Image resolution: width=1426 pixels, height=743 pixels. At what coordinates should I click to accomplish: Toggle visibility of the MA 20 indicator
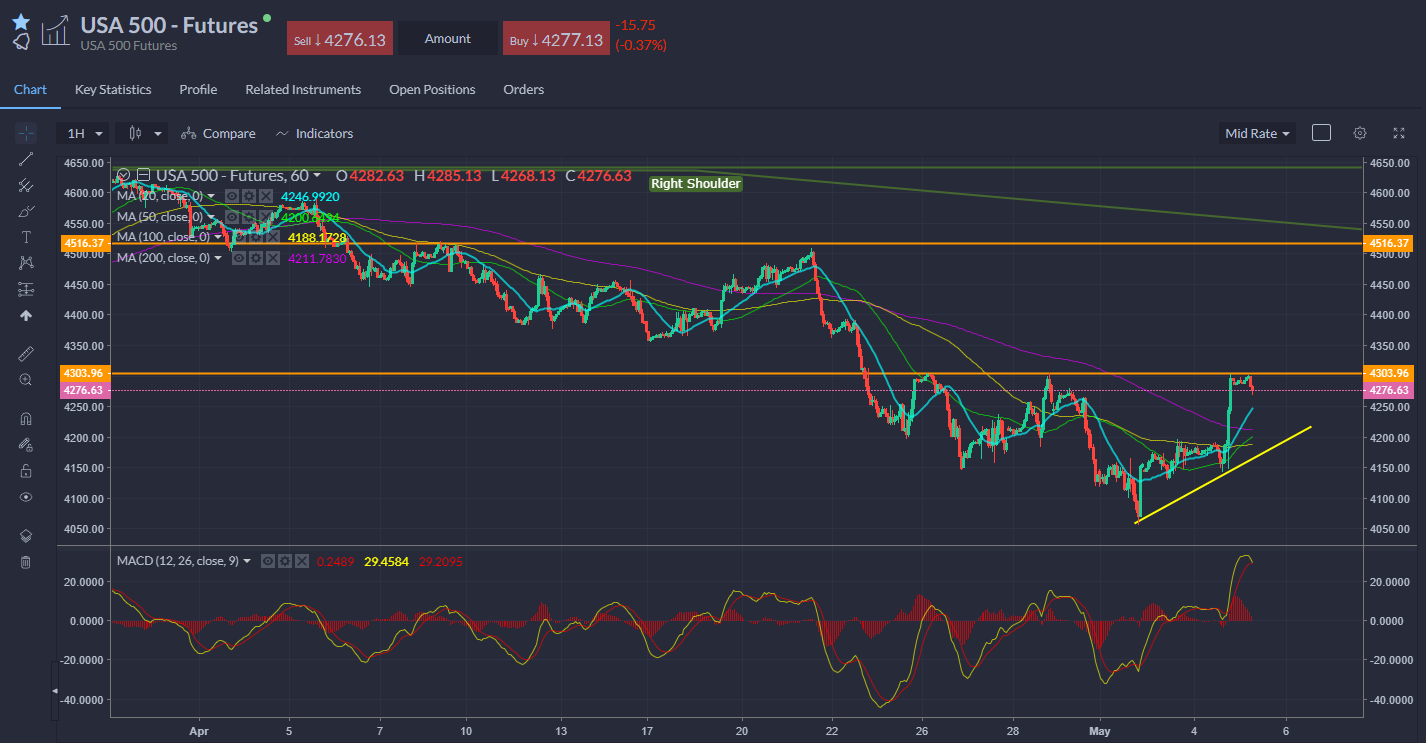[232, 196]
